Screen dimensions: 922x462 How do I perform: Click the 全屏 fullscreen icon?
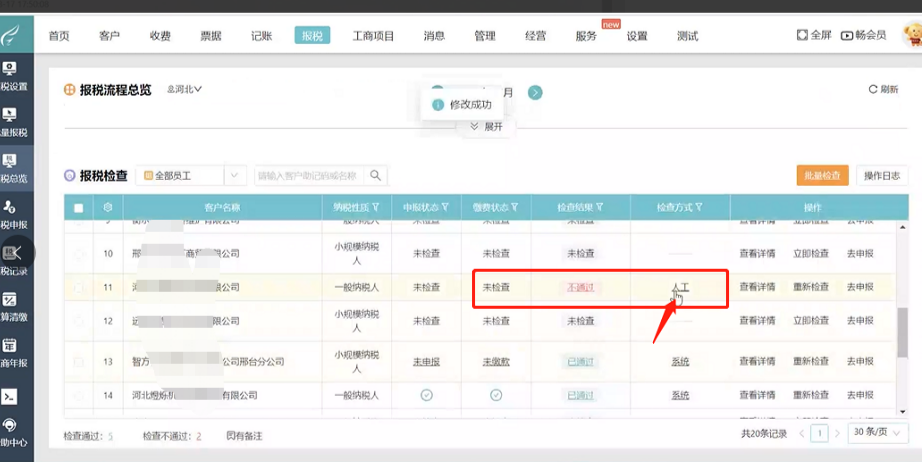[802, 35]
